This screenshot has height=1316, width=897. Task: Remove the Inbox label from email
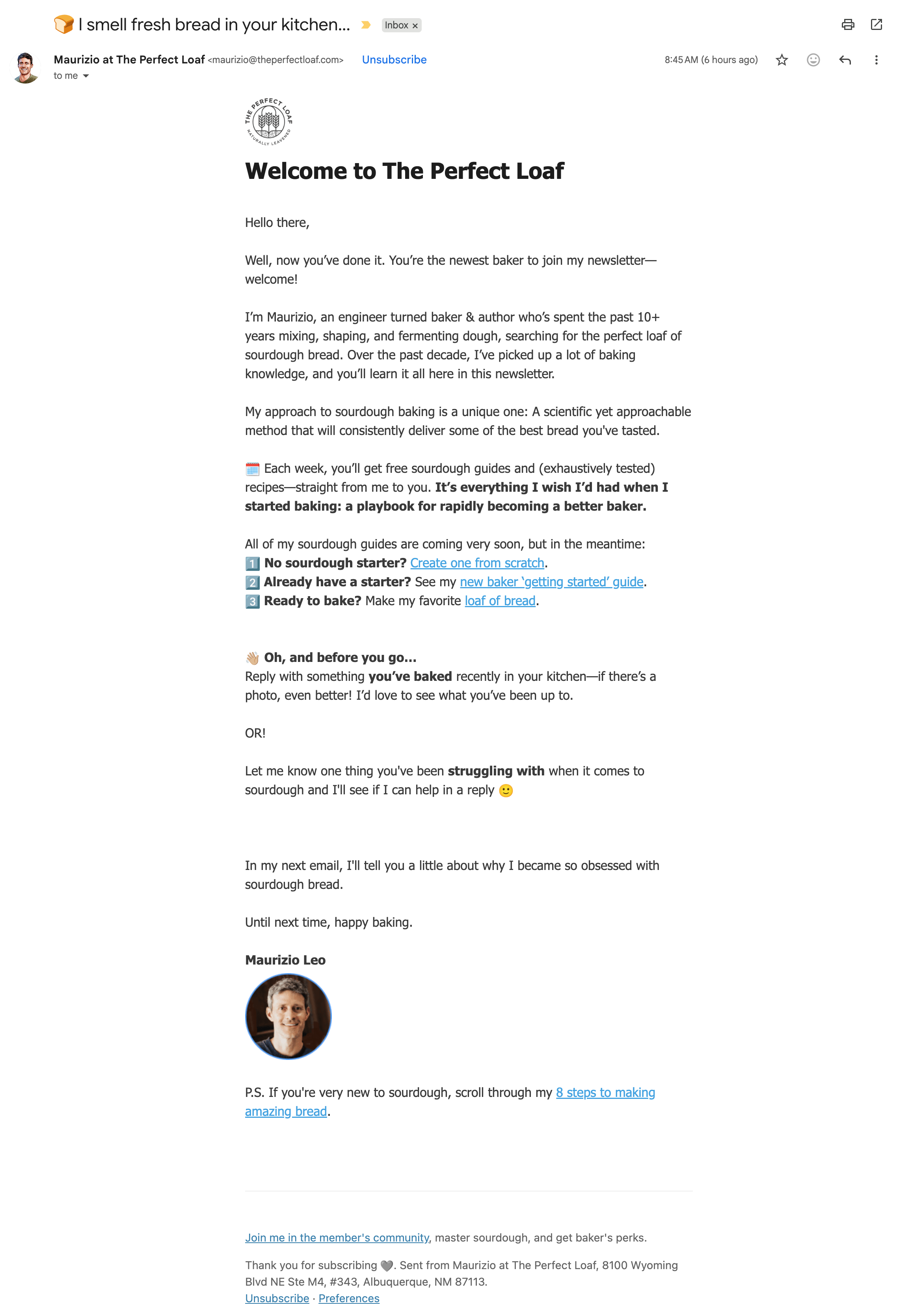pyautogui.click(x=415, y=26)
